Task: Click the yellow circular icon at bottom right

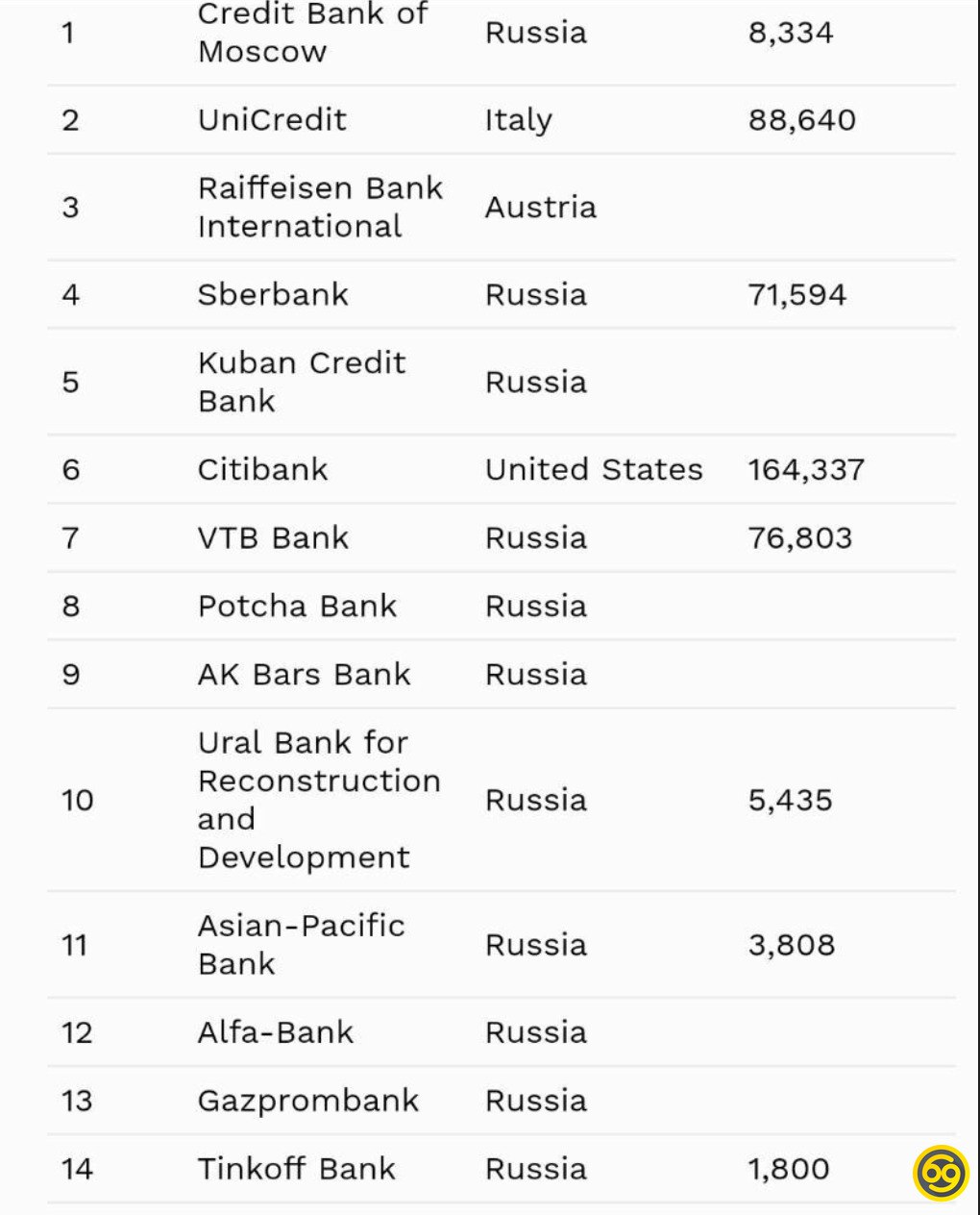Action: [941, 1173]
